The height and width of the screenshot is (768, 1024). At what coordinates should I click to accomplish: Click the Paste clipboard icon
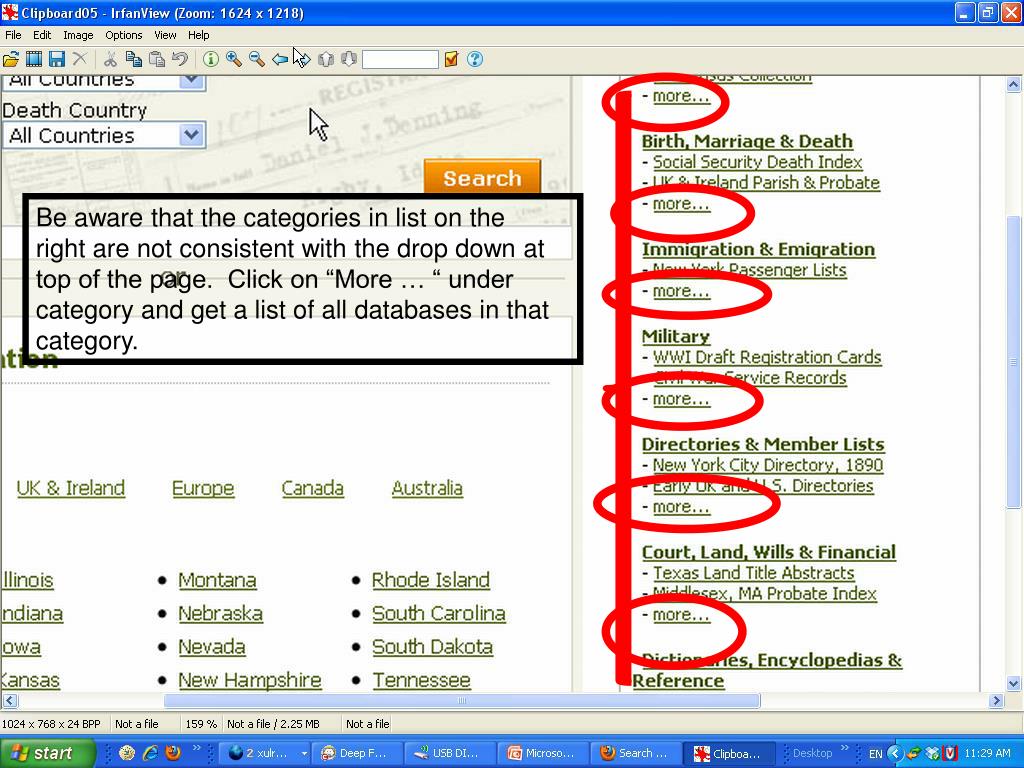(157, 59)
